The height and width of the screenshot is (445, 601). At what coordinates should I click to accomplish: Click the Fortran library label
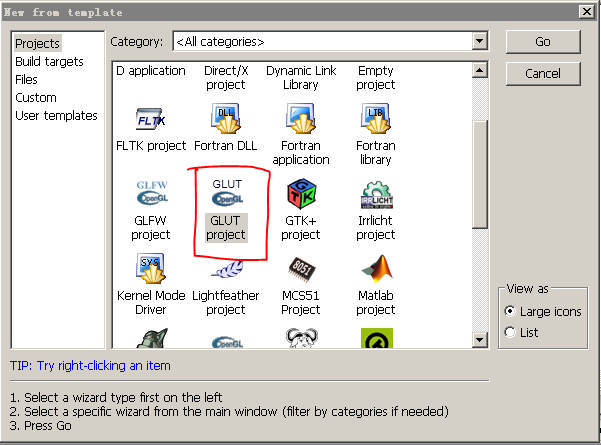(376, 153)
